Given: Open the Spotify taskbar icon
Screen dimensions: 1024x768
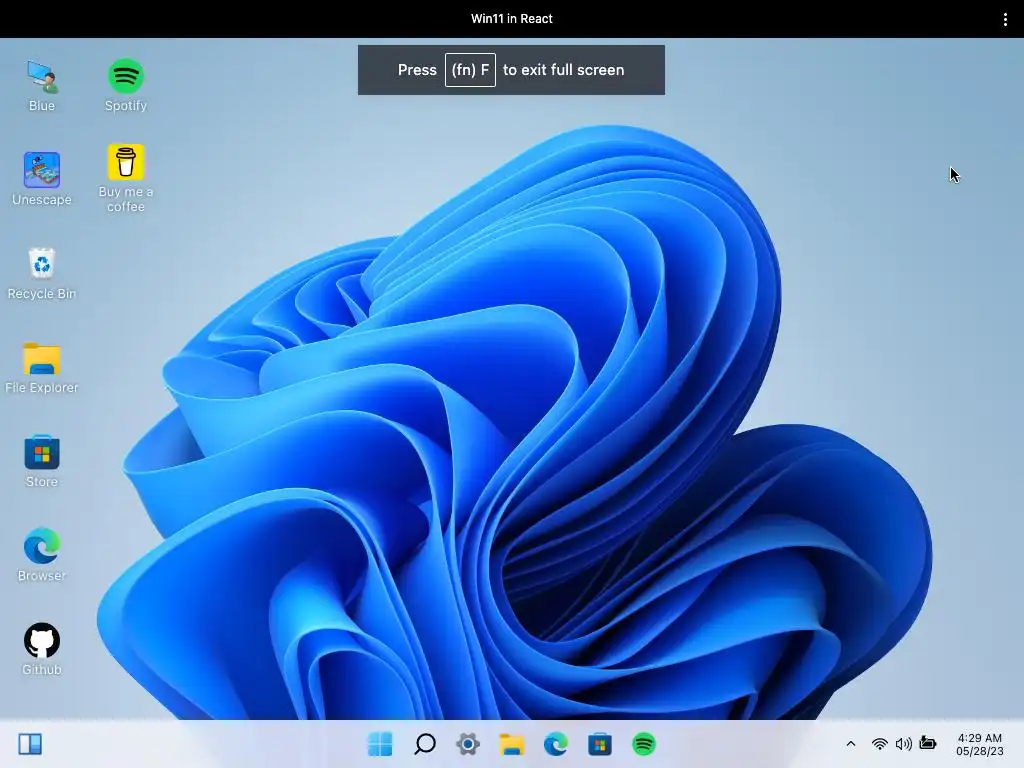Looking at the screenshot, I should (643, 744).
